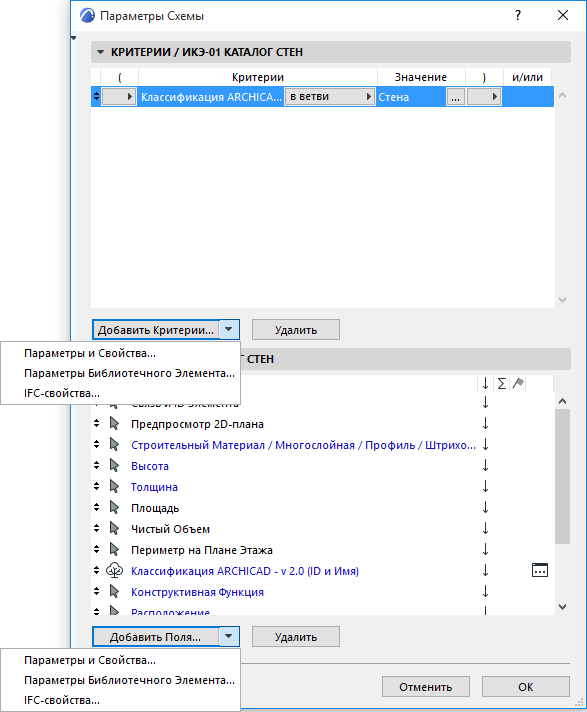This screenshot has height=712, width=587.
Task: Click the cursor icon beside Толщина
Action: [x=114, y=487]
